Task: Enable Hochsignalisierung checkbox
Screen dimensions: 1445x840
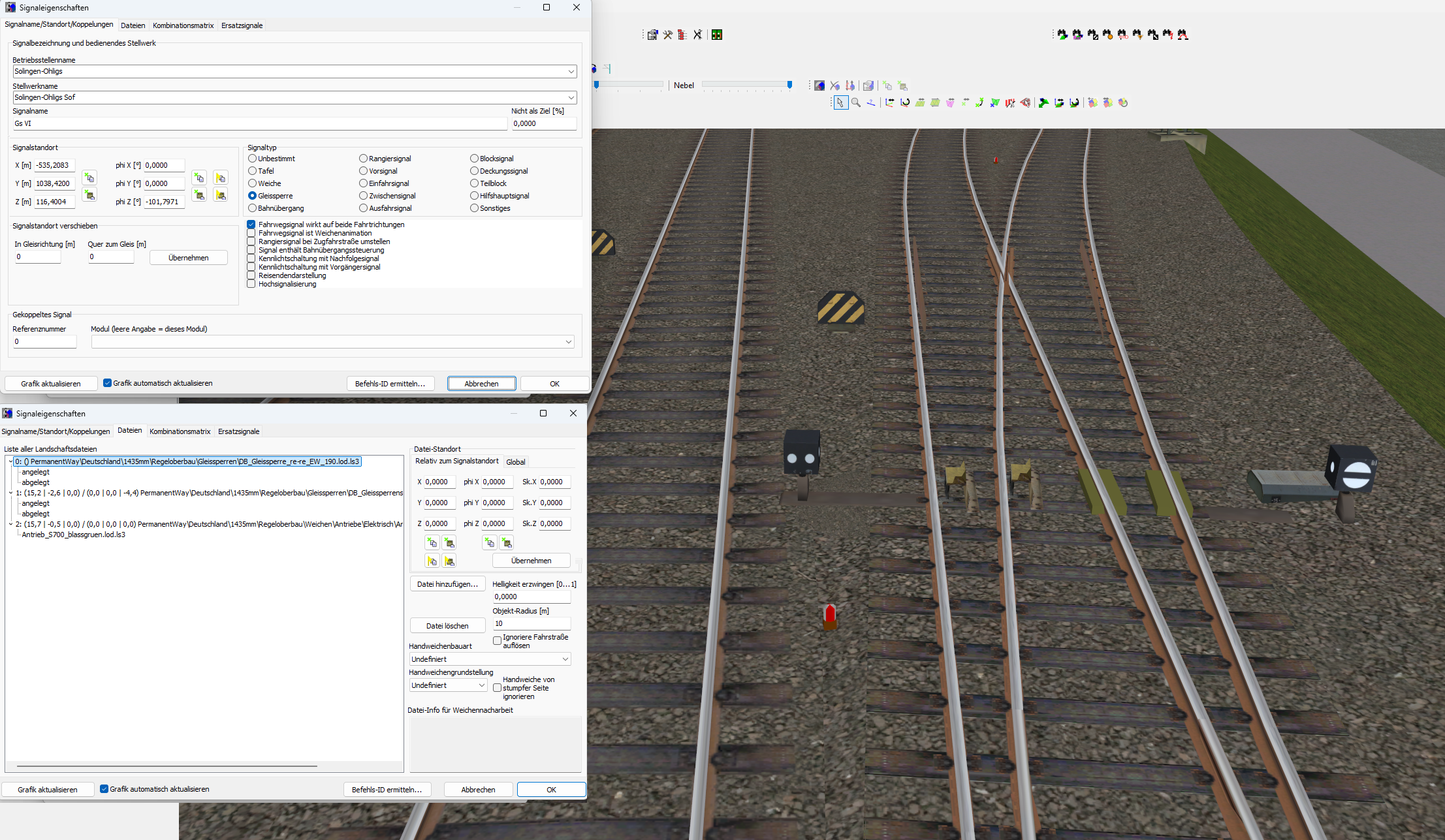Action: (251, 284)
